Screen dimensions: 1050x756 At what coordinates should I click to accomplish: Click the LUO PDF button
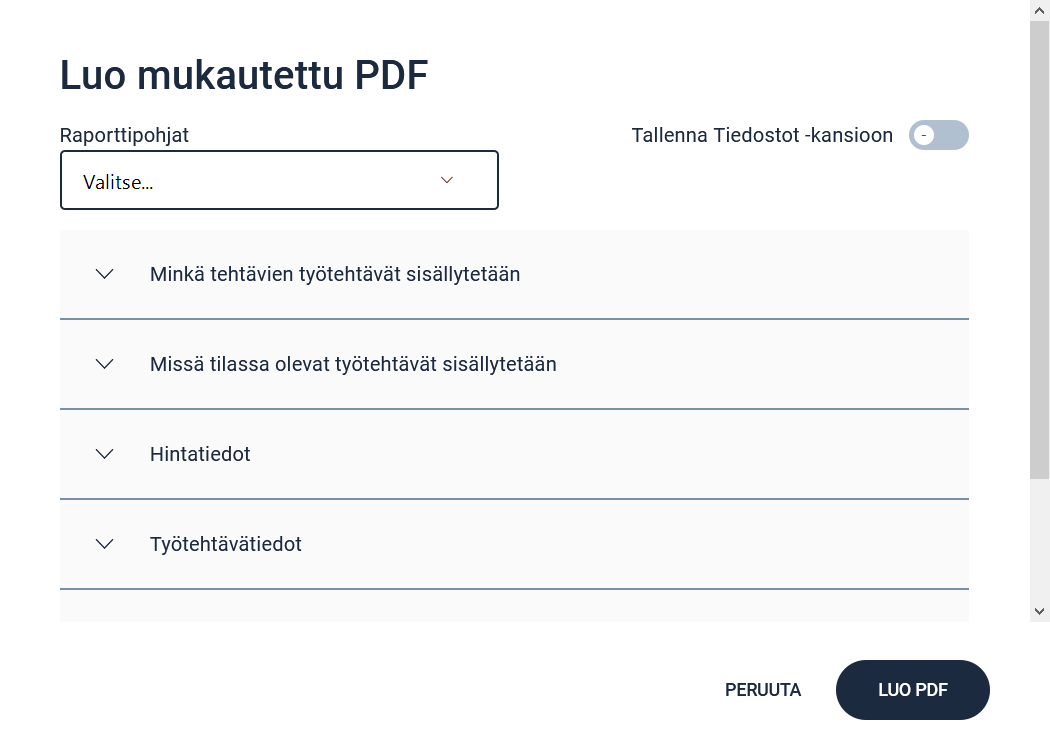912,690
